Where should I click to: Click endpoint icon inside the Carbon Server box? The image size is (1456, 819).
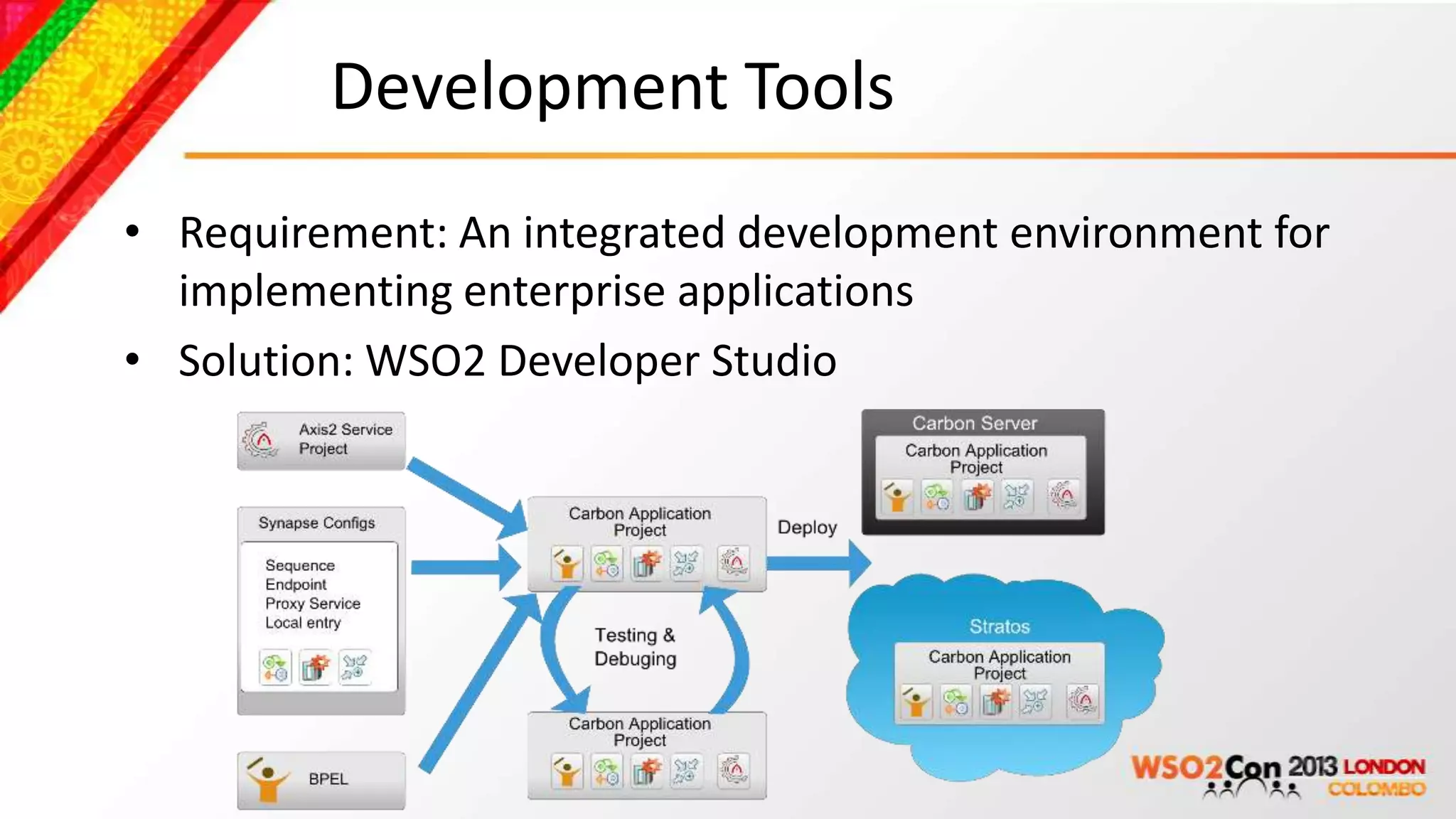(x=937, y=496)
